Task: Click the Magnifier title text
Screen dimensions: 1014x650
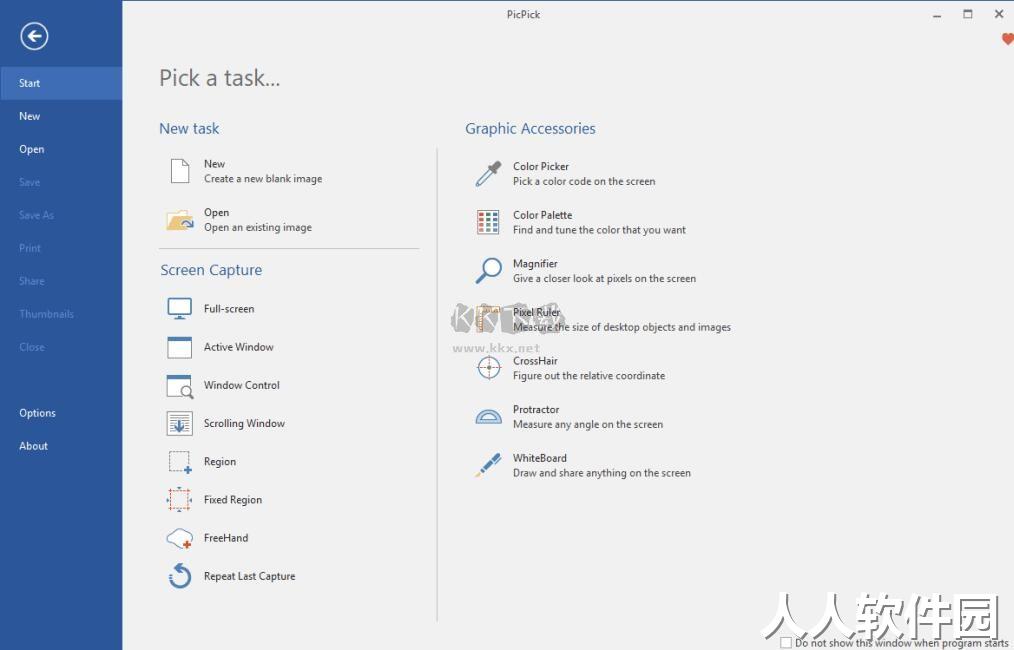Action: 535,264
